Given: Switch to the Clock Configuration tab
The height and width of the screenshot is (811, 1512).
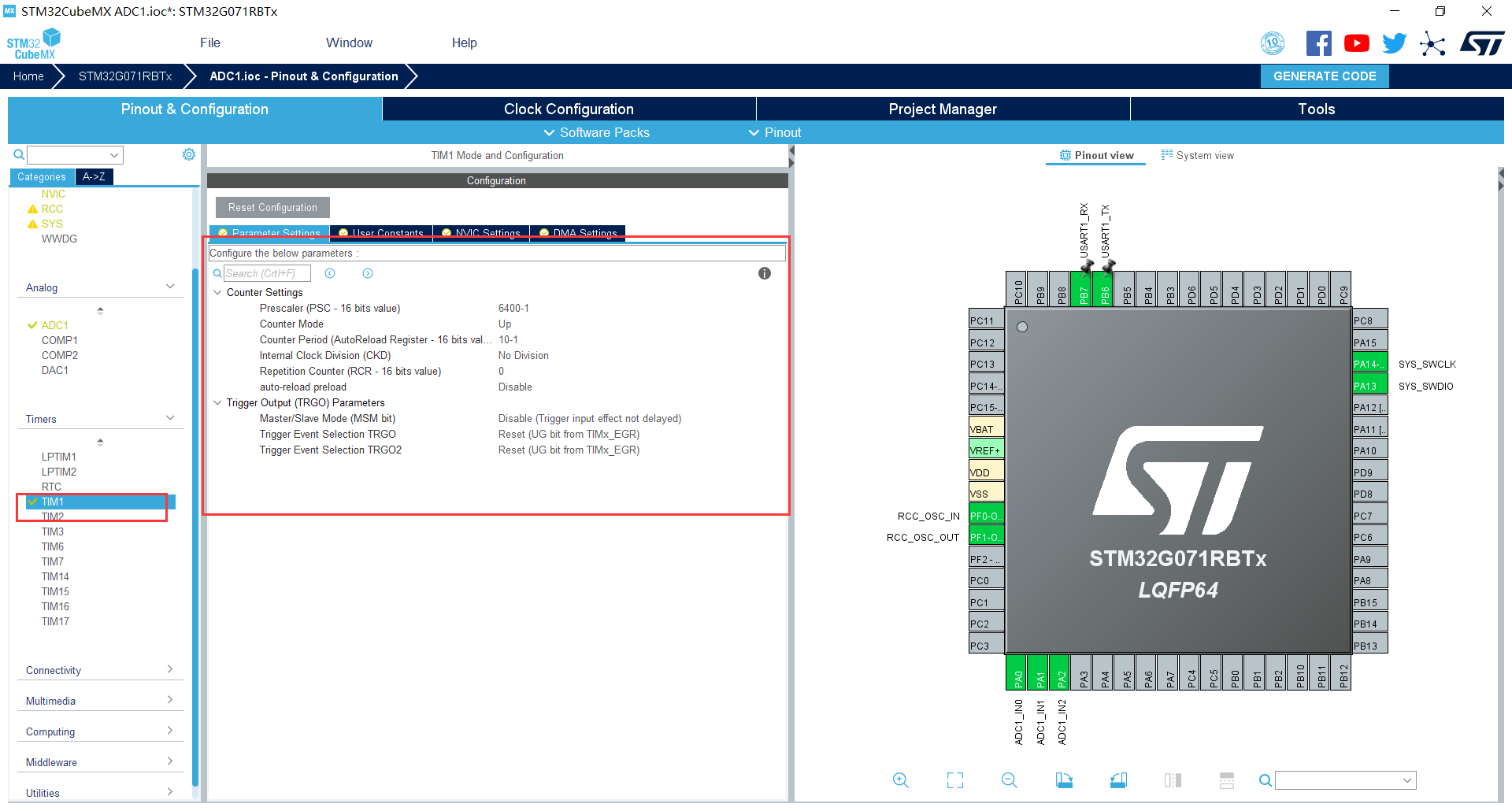Looking at the screenshot, I should click(x=569, y=109).
